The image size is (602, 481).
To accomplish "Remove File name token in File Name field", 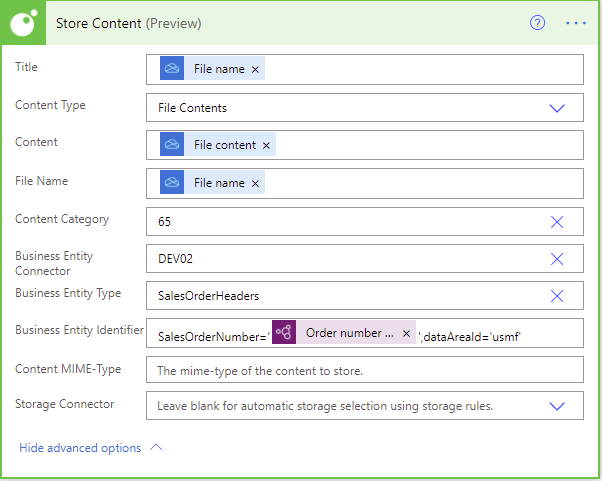I will (255, 183).
